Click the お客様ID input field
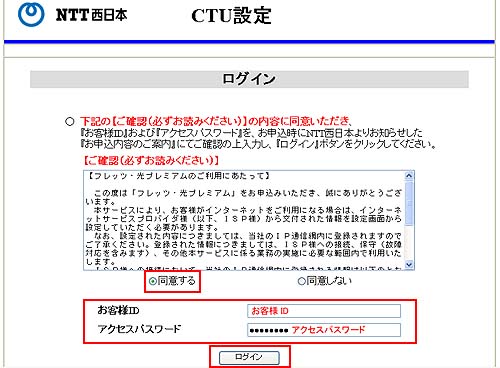The height and width of the screenshot is (368, 500). pos(324,311)
